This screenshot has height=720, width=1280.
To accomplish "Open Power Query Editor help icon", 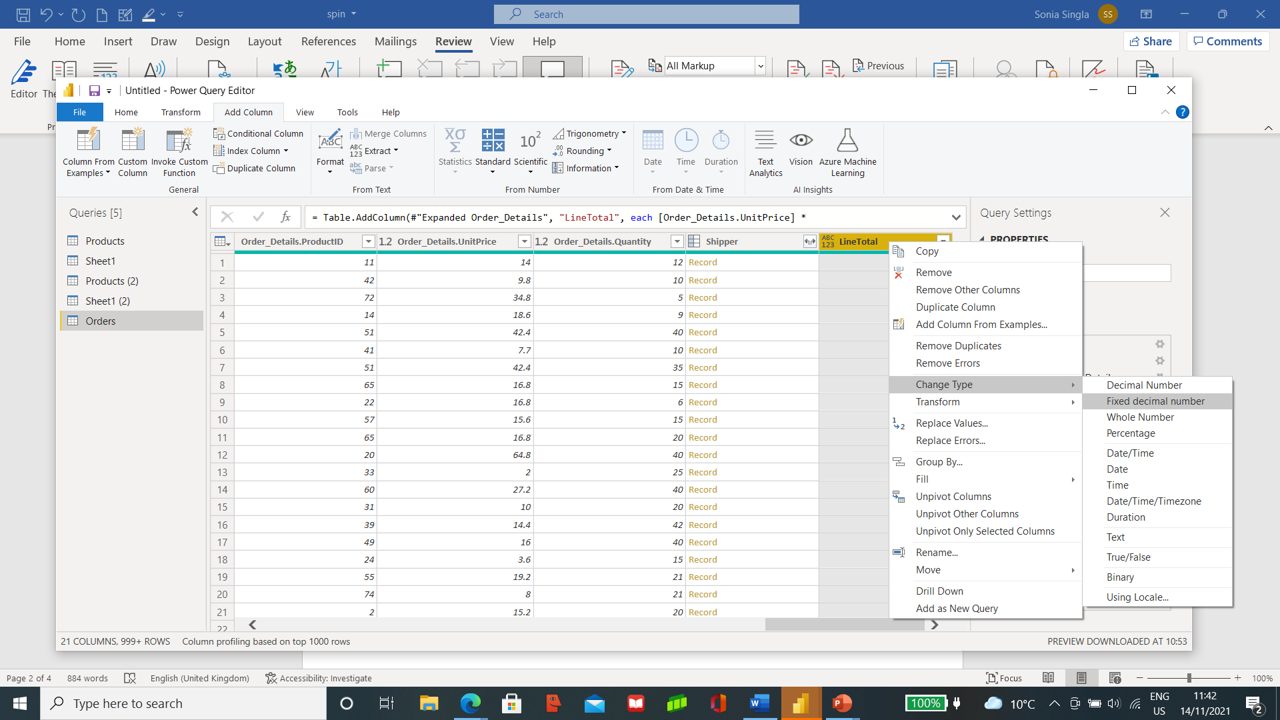I will point(1182,112).
